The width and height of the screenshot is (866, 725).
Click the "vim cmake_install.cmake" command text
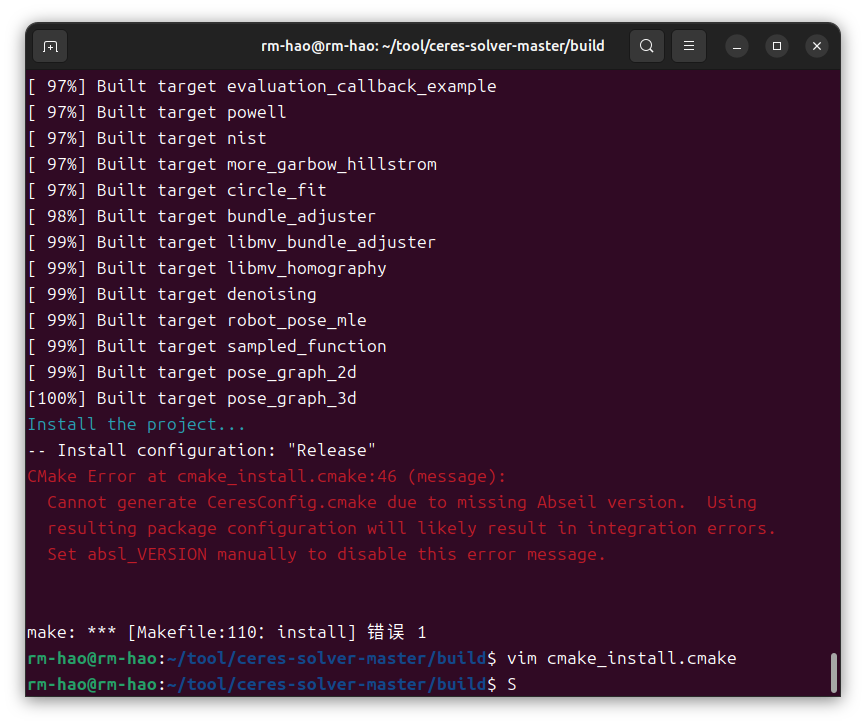pyautogui.click(x=621, y=658)
